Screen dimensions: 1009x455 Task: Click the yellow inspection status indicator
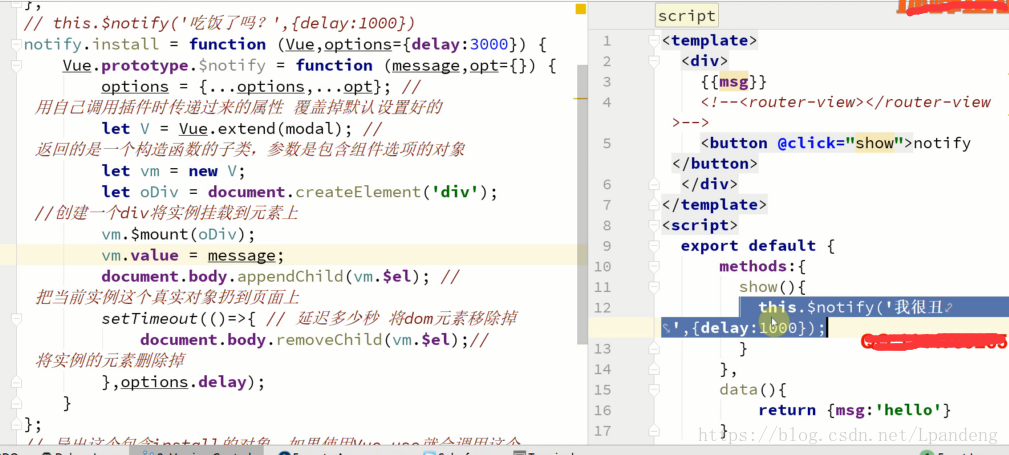click(x=581, y=8)
